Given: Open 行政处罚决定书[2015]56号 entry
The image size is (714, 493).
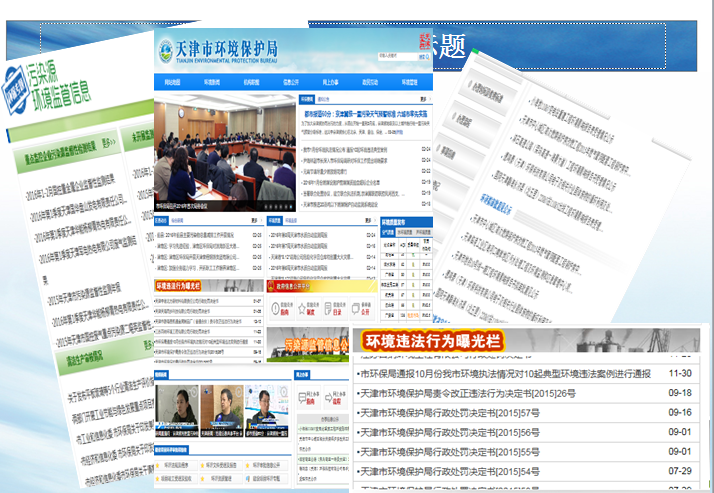Looking at the screenshot, I should pos(450,433).
